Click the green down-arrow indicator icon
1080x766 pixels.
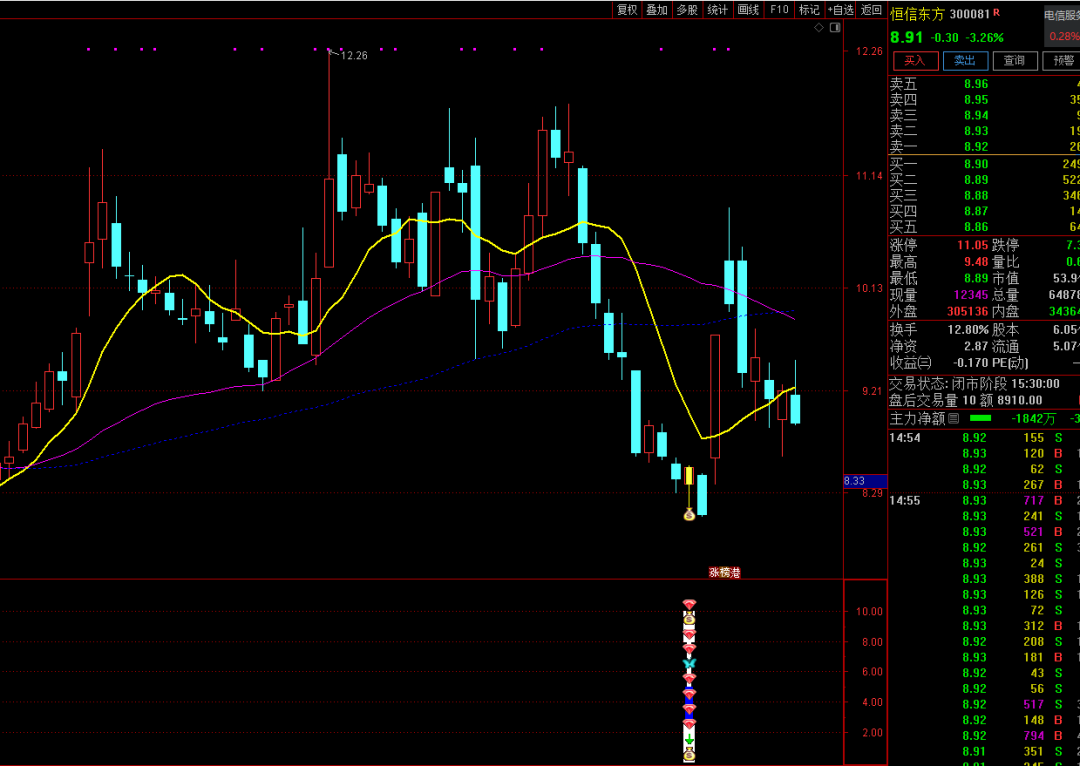click(x=689, y=740)
